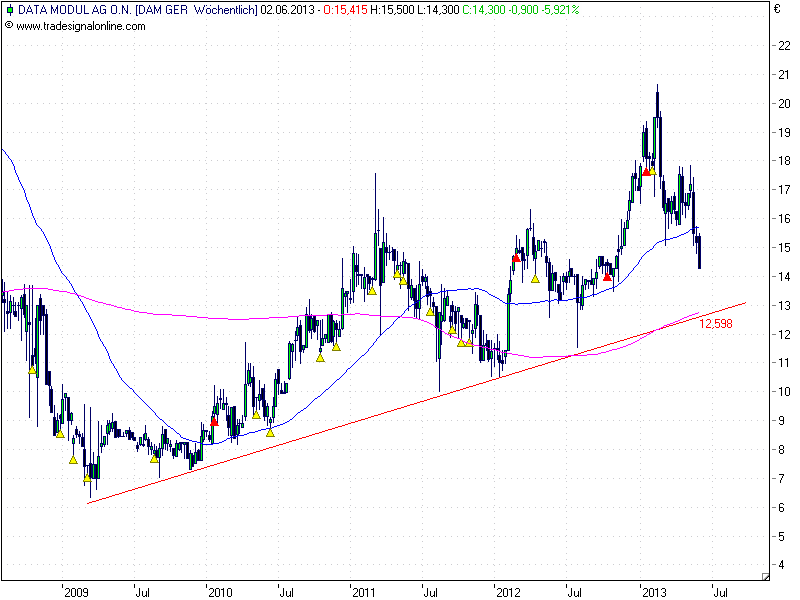Click the open value O:15,415
Image resolution: width=800 pixels, height=600 pixels.
pyautogui.click(x=345, y=10)
